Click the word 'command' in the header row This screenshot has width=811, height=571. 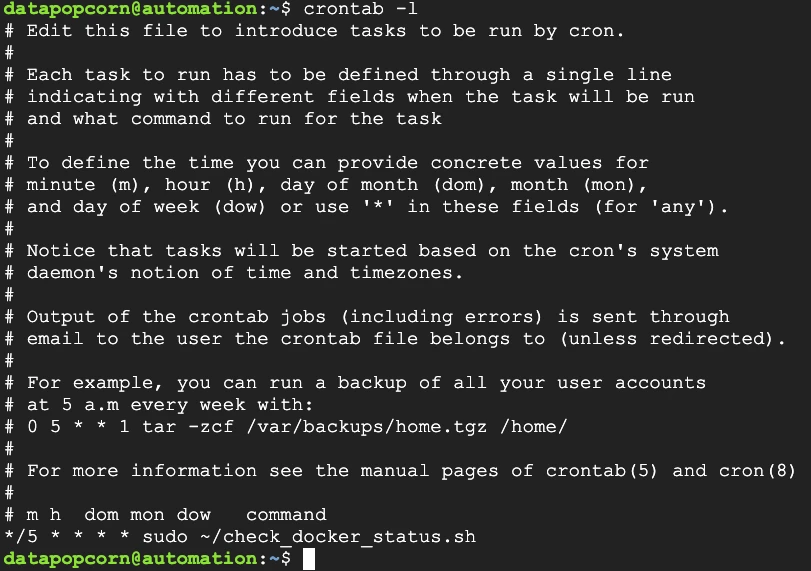click(286, 515)
